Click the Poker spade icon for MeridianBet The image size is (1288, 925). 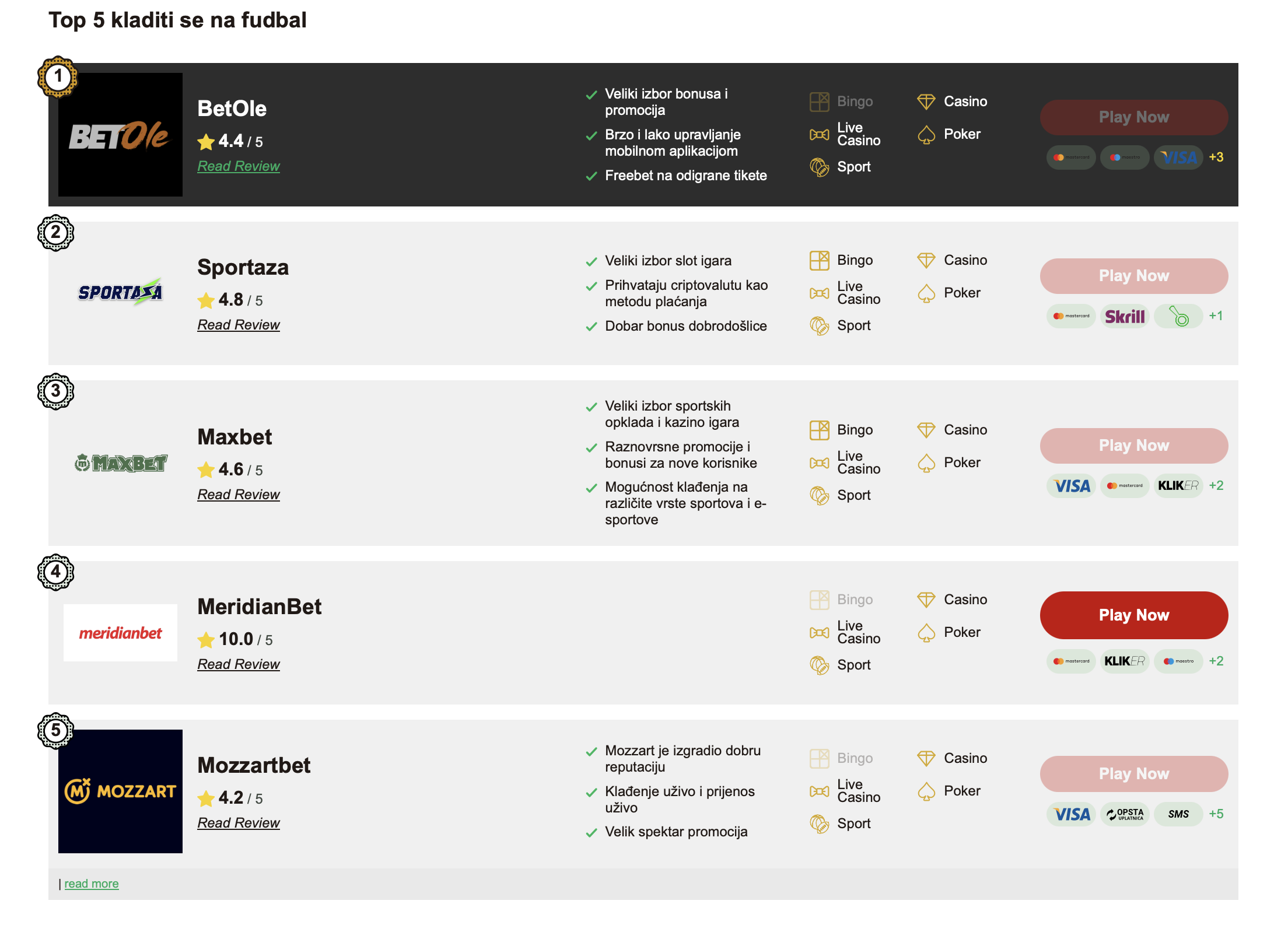(926, 633)
